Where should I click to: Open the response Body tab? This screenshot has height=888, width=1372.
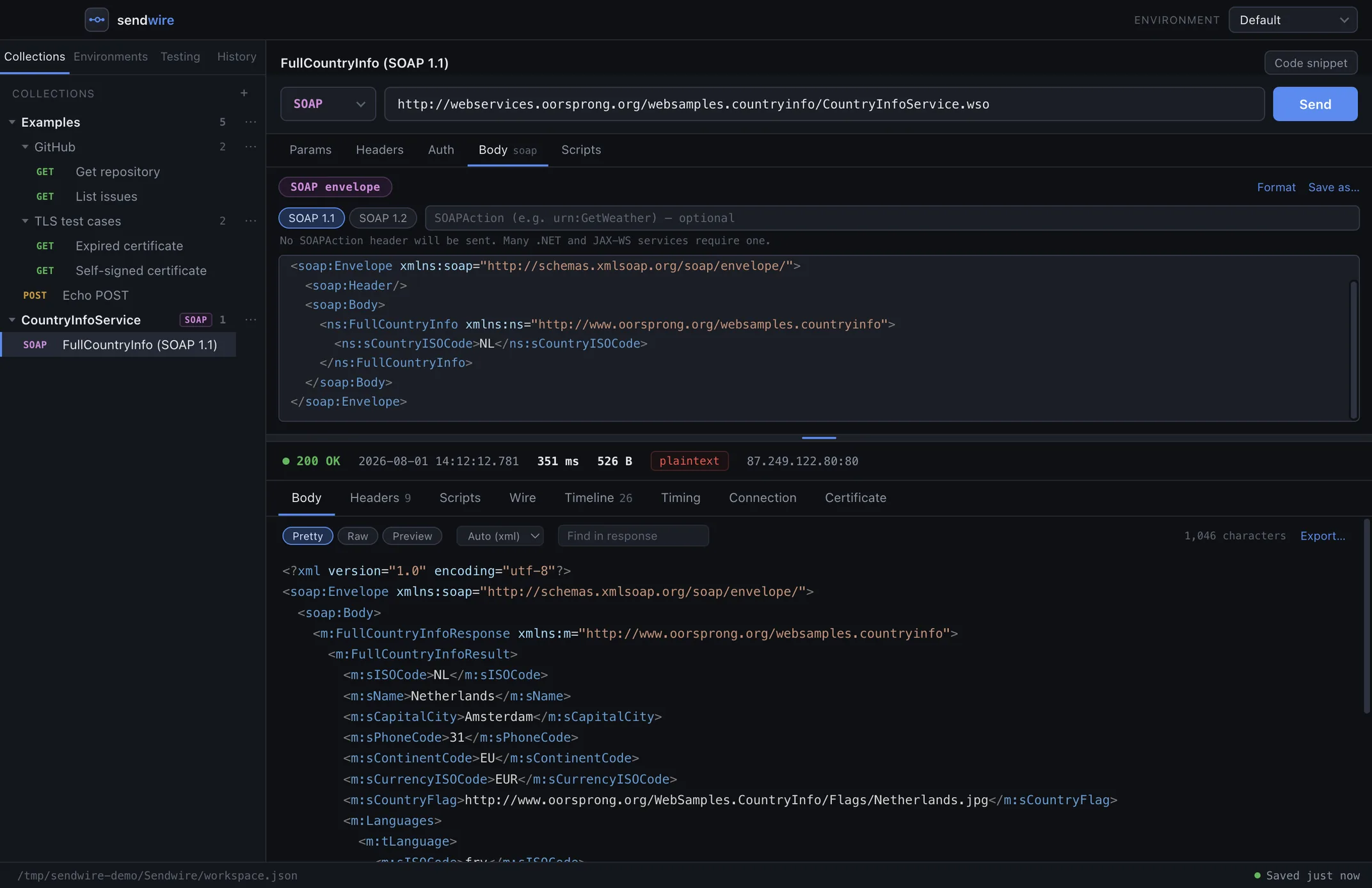pyautogui.click(x=307, y=498)
